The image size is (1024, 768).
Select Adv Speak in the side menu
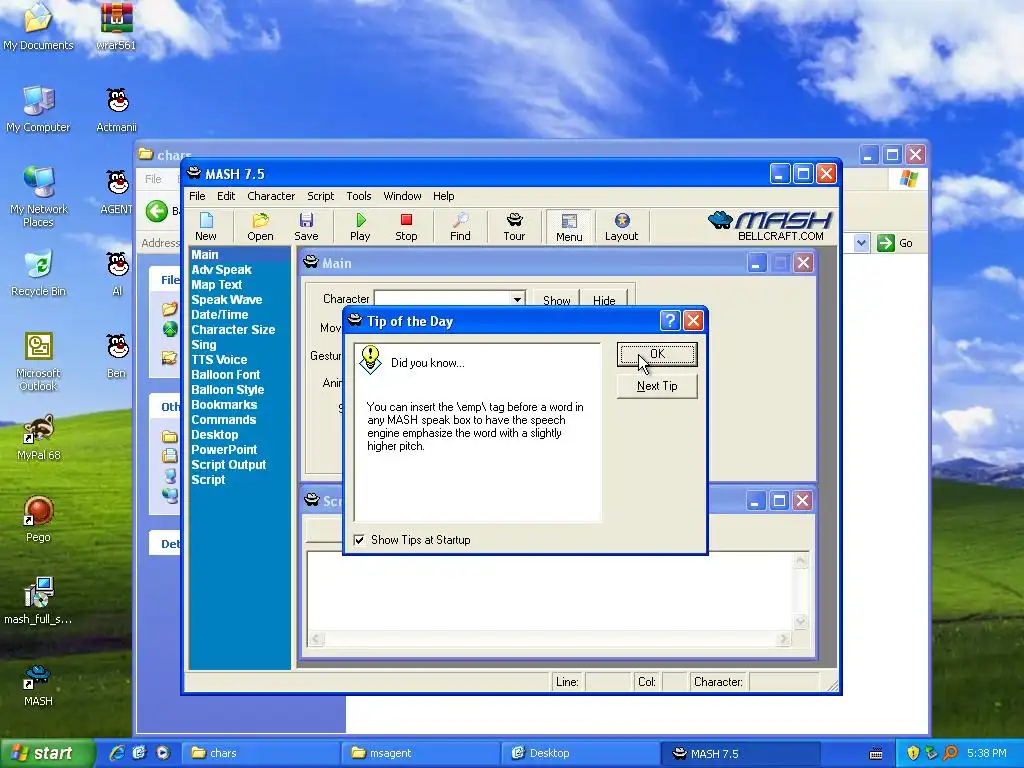(221, 270)
